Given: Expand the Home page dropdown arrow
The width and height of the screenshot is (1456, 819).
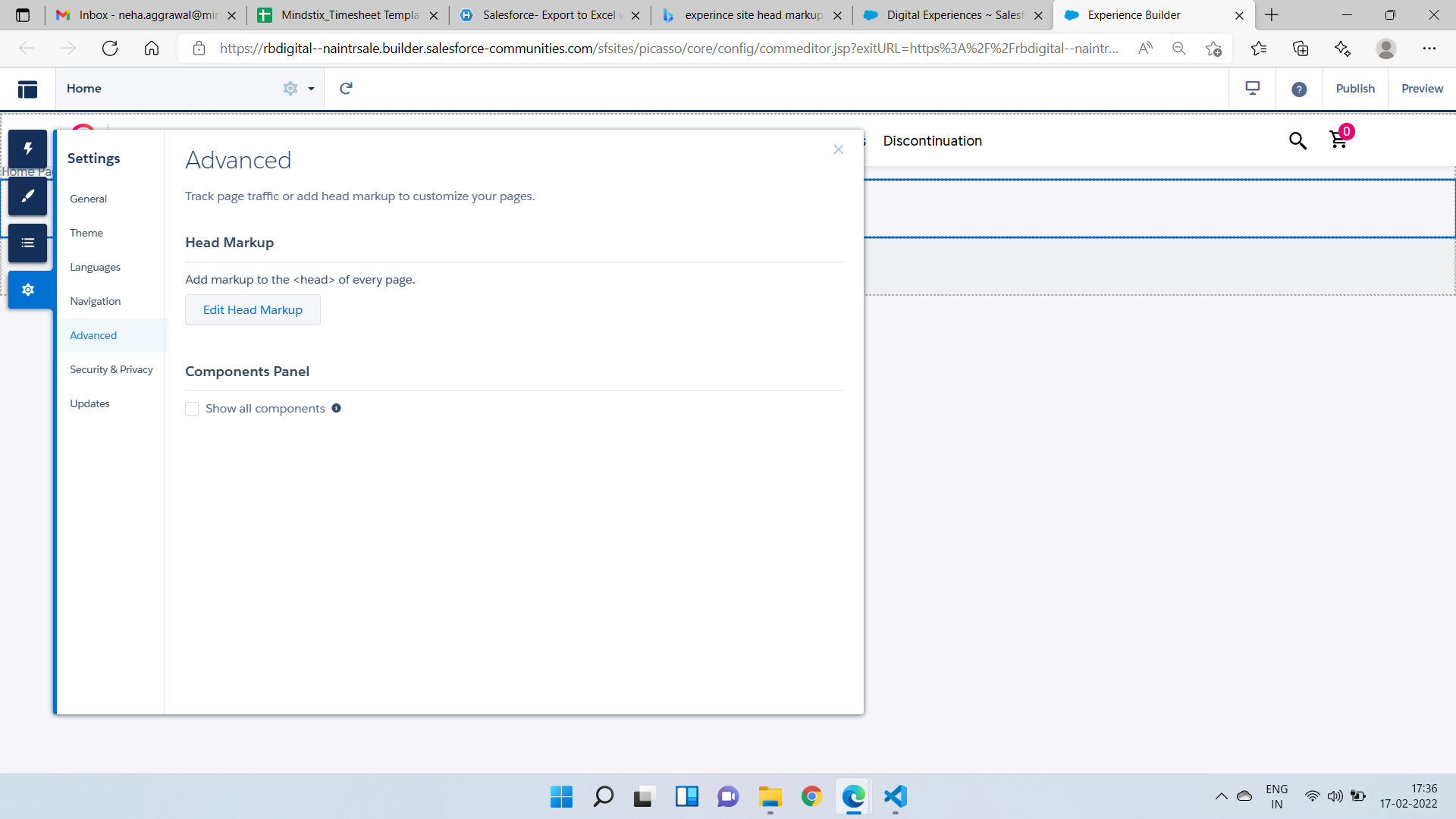Looking at the screenshot, I should coord(311,89).
